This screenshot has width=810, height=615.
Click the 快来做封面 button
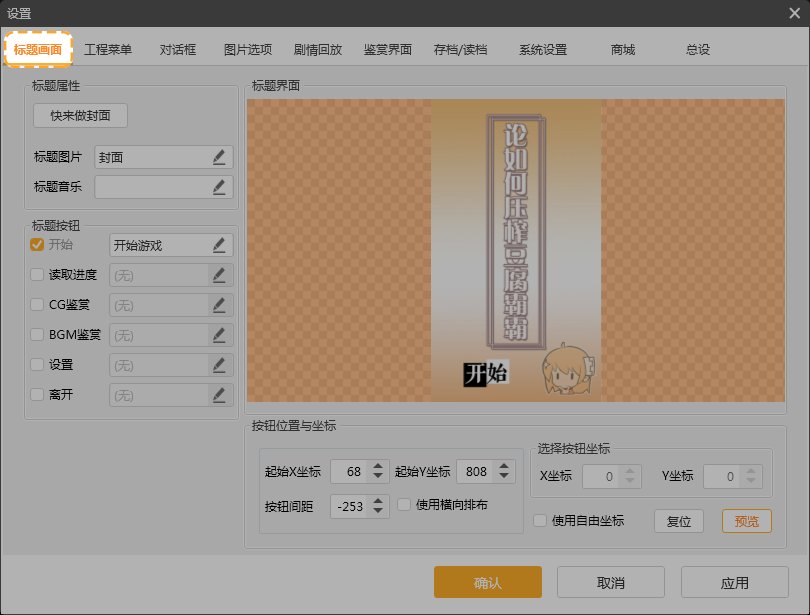tap(81, 116)
